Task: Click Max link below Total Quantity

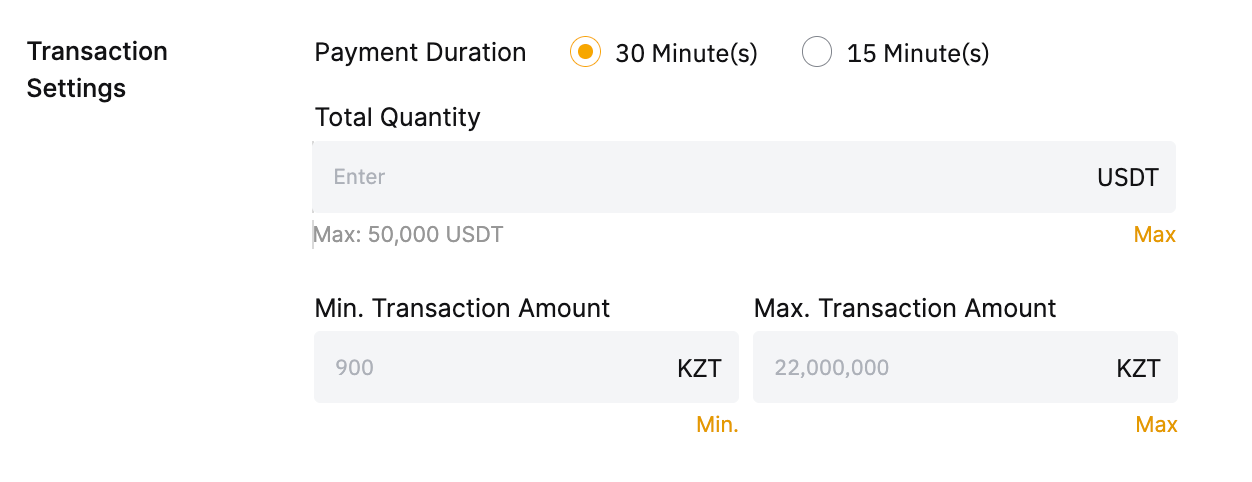Action: pos(1154,235)
